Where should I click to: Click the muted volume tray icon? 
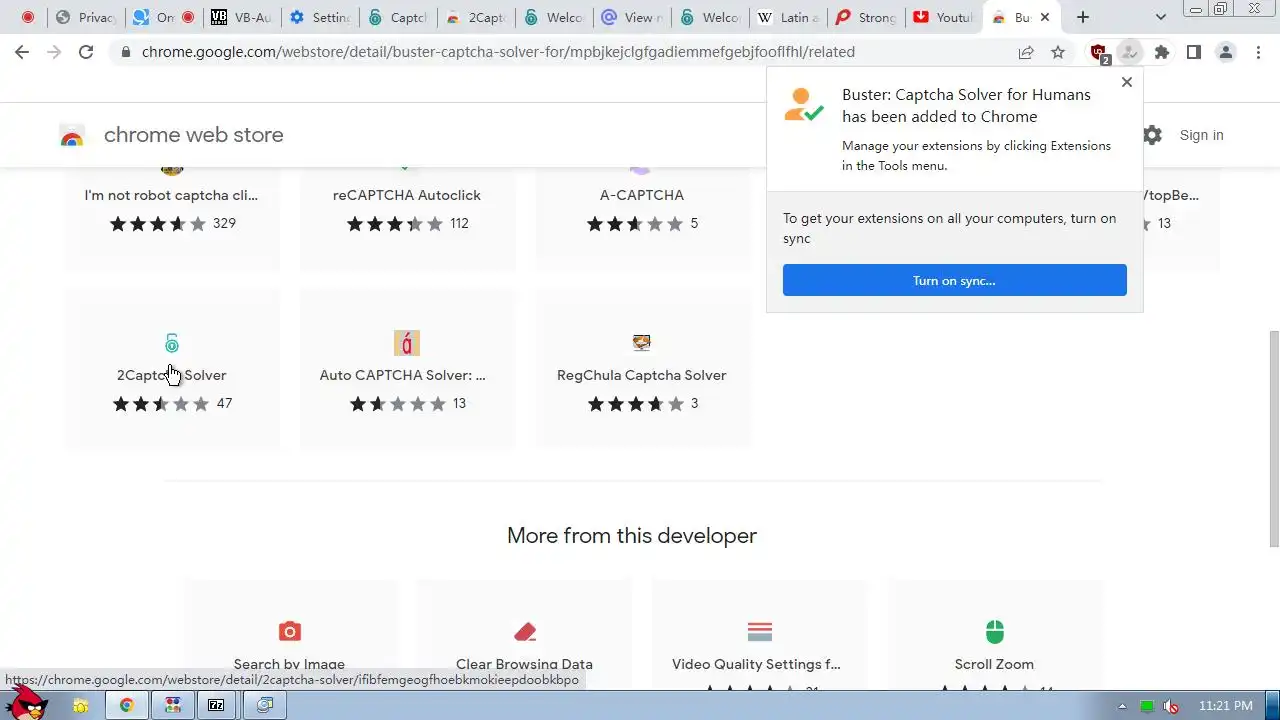1171,706
